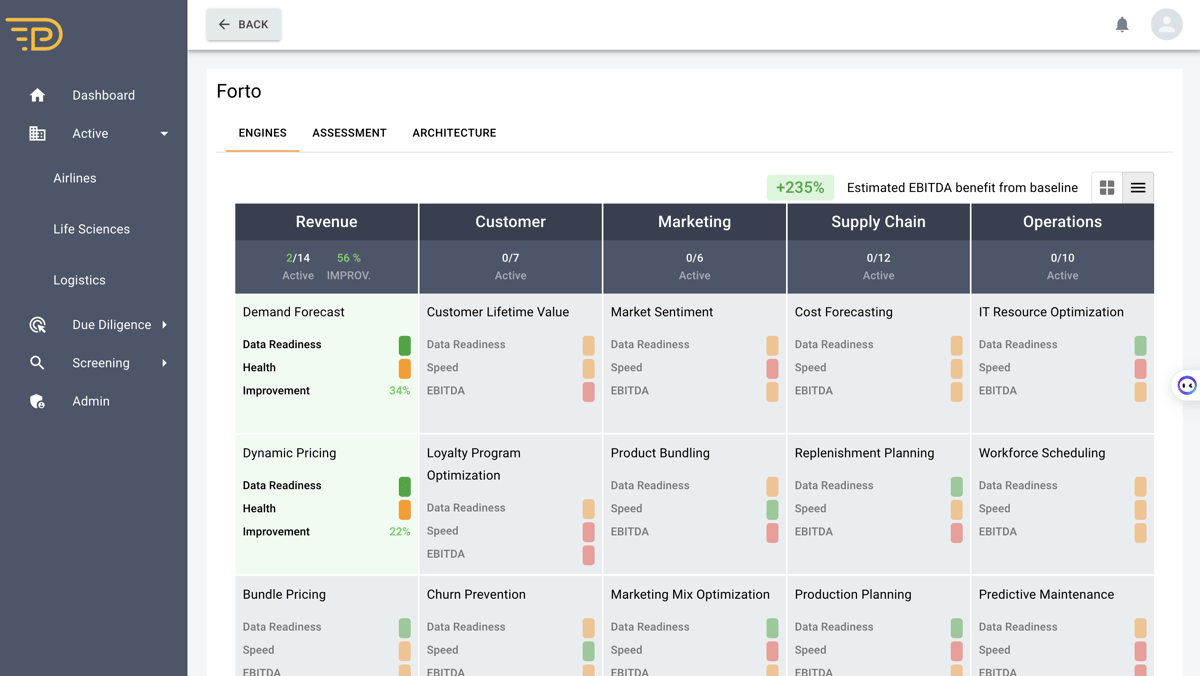
Task: Open the Workforce Scheduling card
Action: point(1063,504)
